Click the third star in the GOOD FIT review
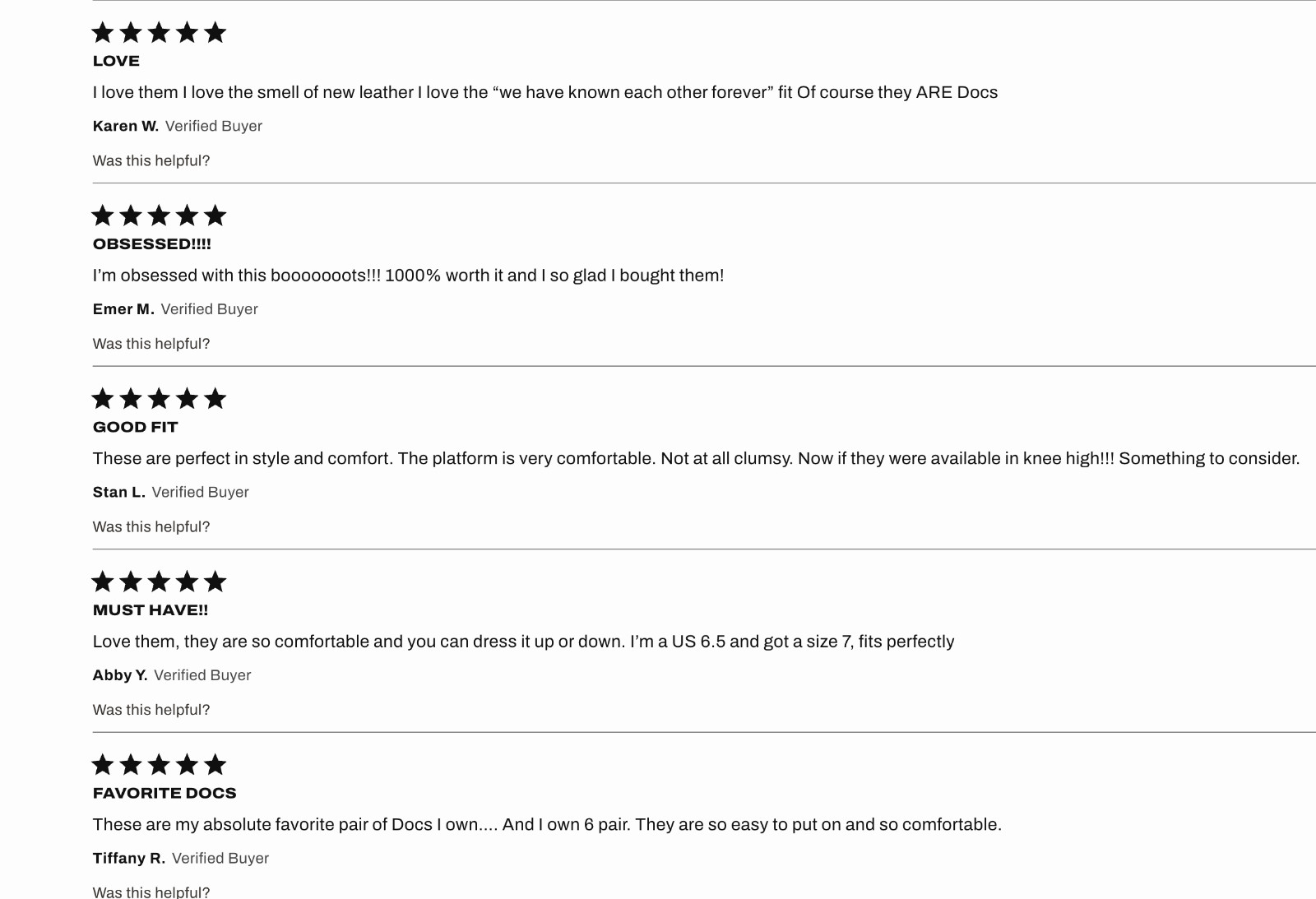Image resolution: width=1316 pixels, height=899 pixels. (x=159, y=398)
